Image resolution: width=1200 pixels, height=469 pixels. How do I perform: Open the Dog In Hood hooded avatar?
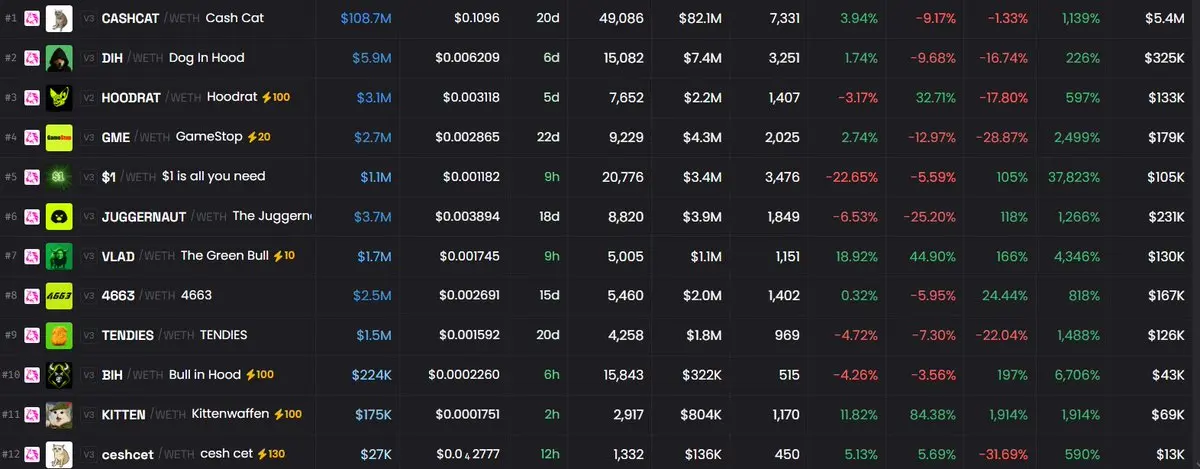point(59,58)
